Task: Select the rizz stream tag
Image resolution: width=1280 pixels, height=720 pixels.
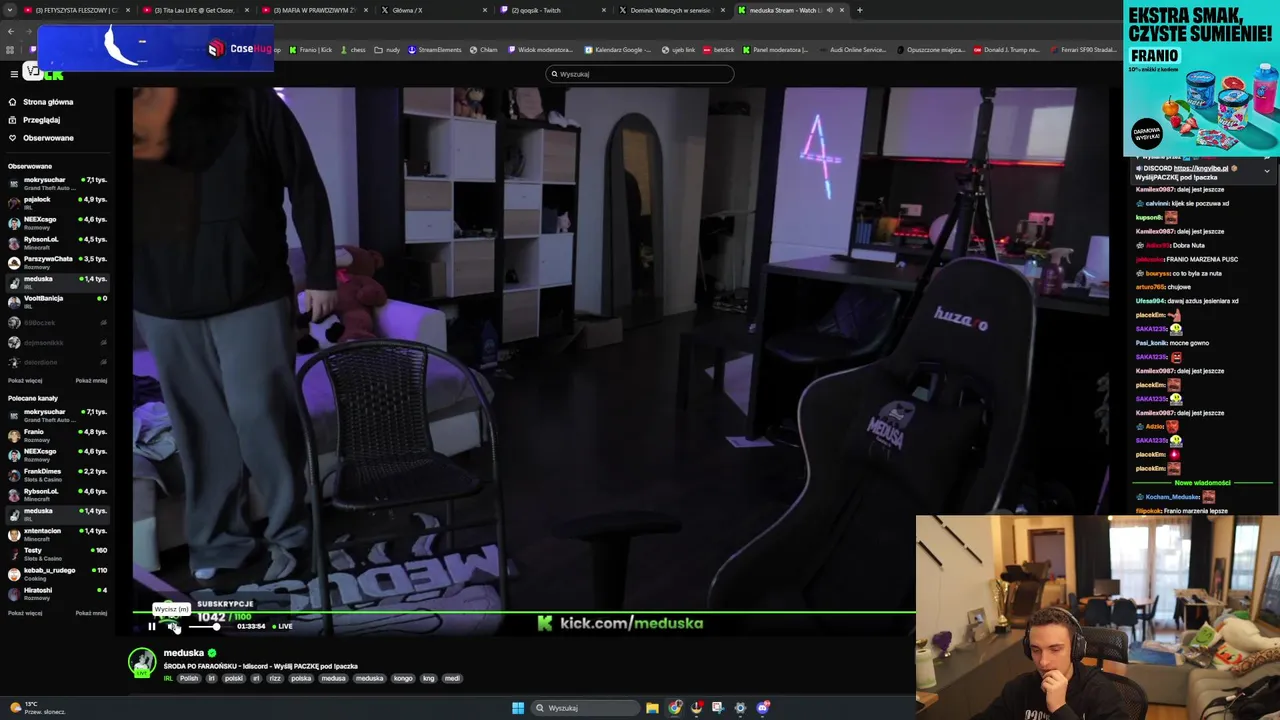Action: pos(275,678)
